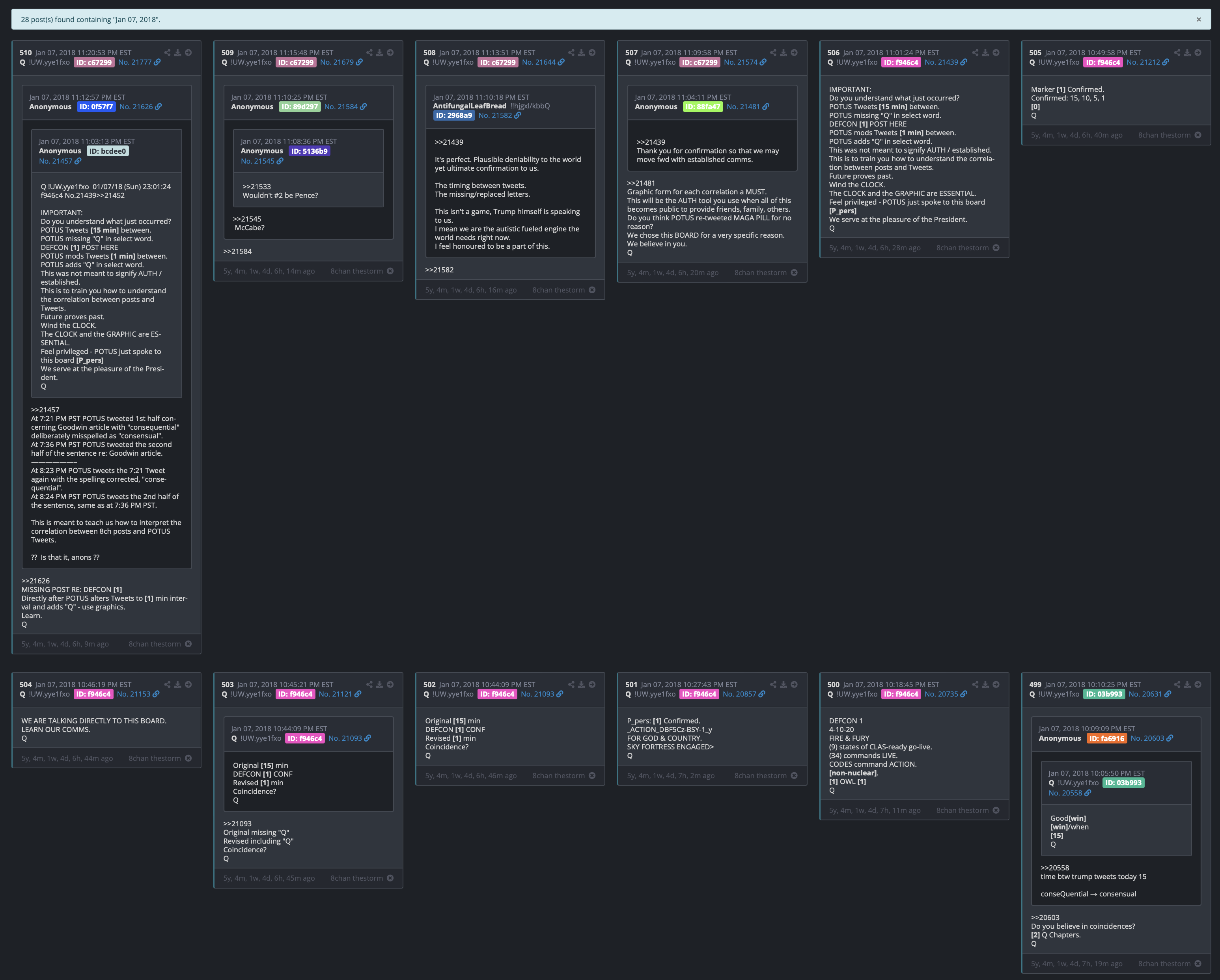
Task: Click 'AntifungalLeafBread' author name
Action: point(470,106)
